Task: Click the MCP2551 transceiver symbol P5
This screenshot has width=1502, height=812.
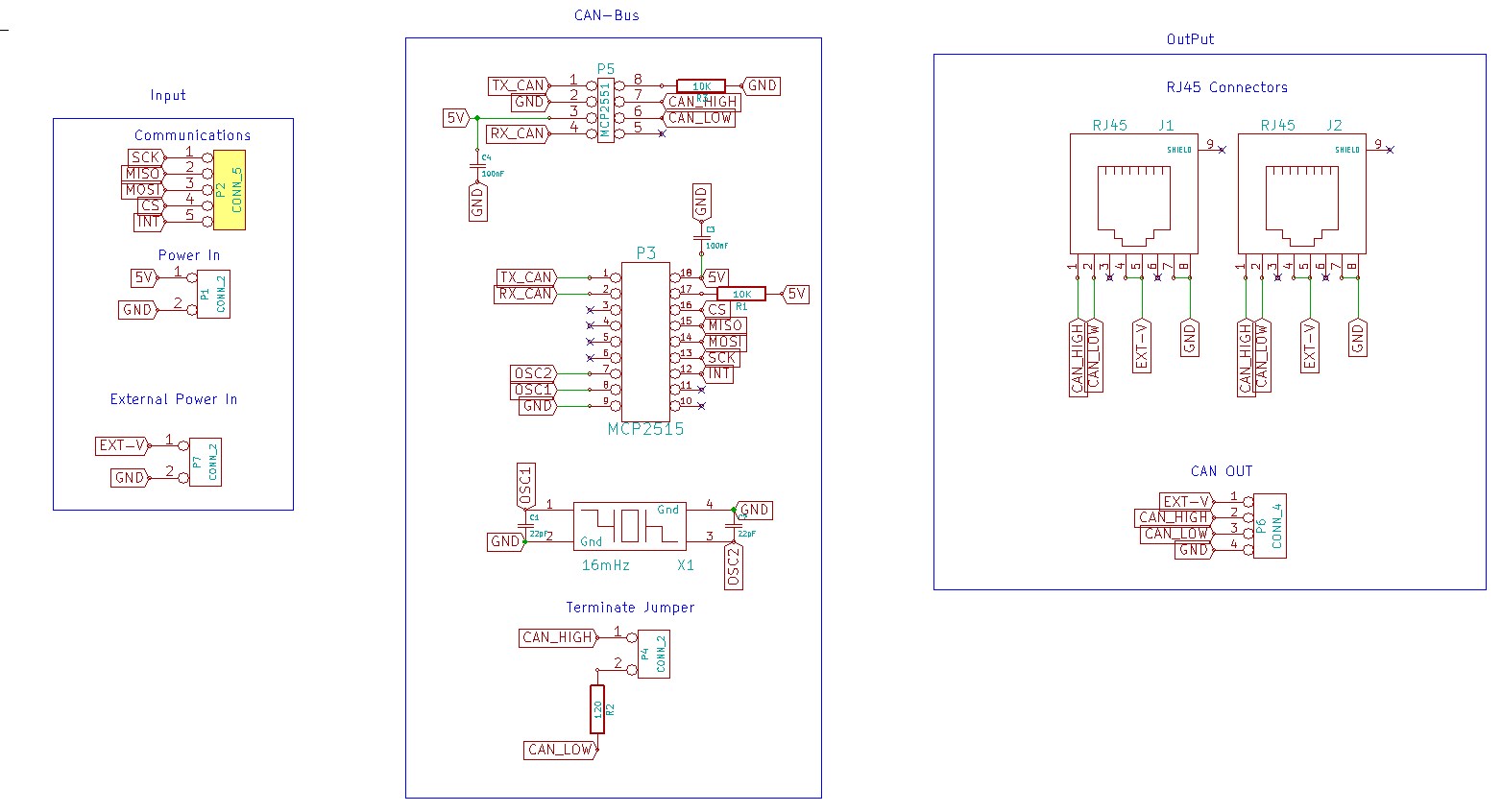Action: [605, 109]
